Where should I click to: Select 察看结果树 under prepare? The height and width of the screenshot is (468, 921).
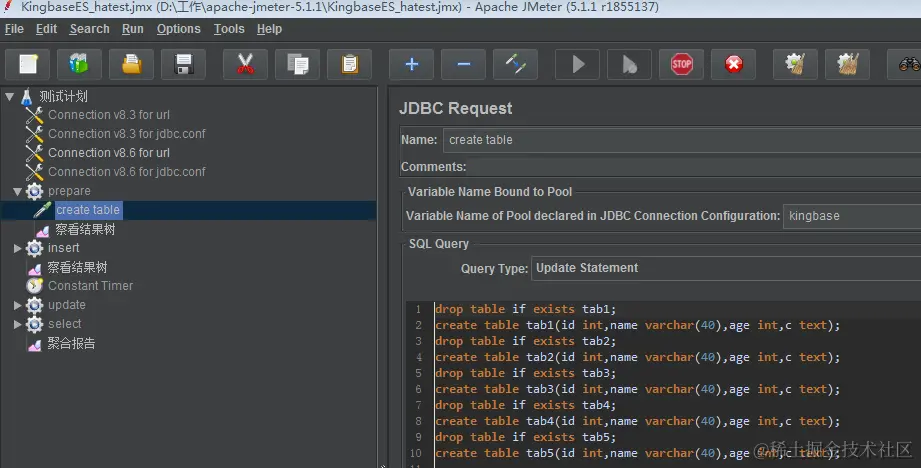click(85, 230)
